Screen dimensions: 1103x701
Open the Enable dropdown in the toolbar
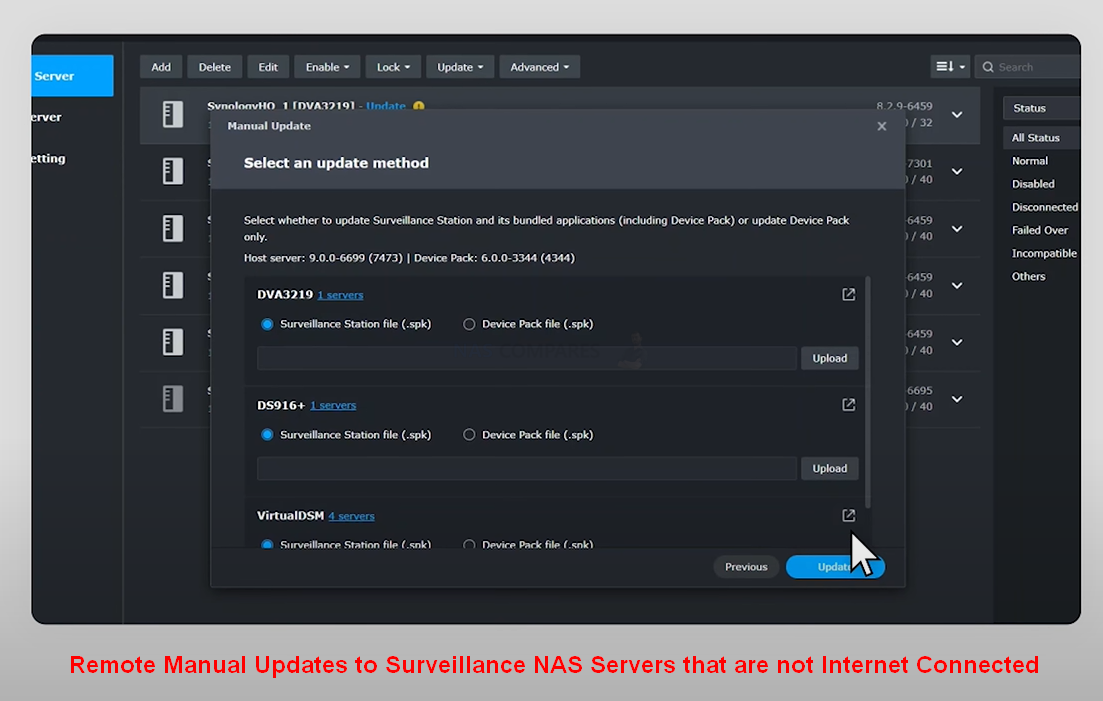pos(327,67)
